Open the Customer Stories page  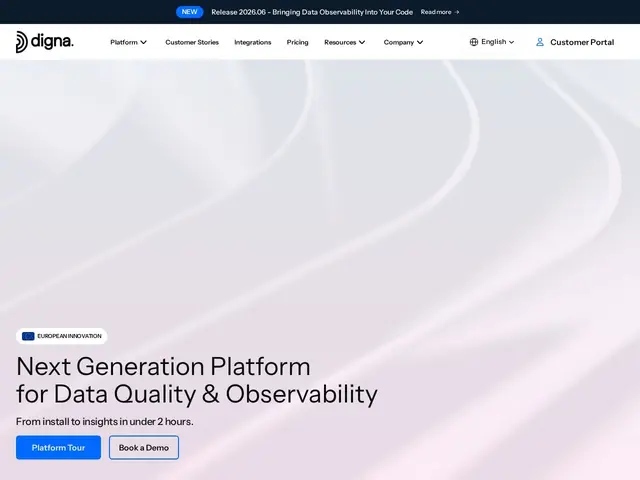192,42
